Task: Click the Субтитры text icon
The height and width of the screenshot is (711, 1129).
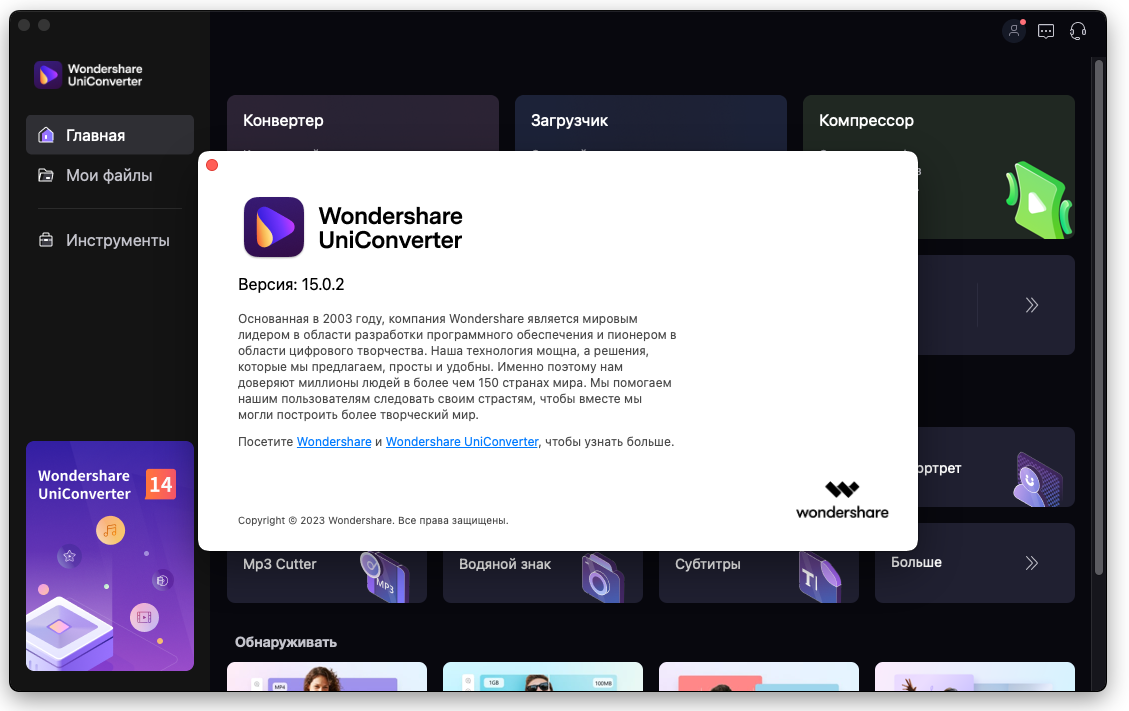Action: [819, 577]
